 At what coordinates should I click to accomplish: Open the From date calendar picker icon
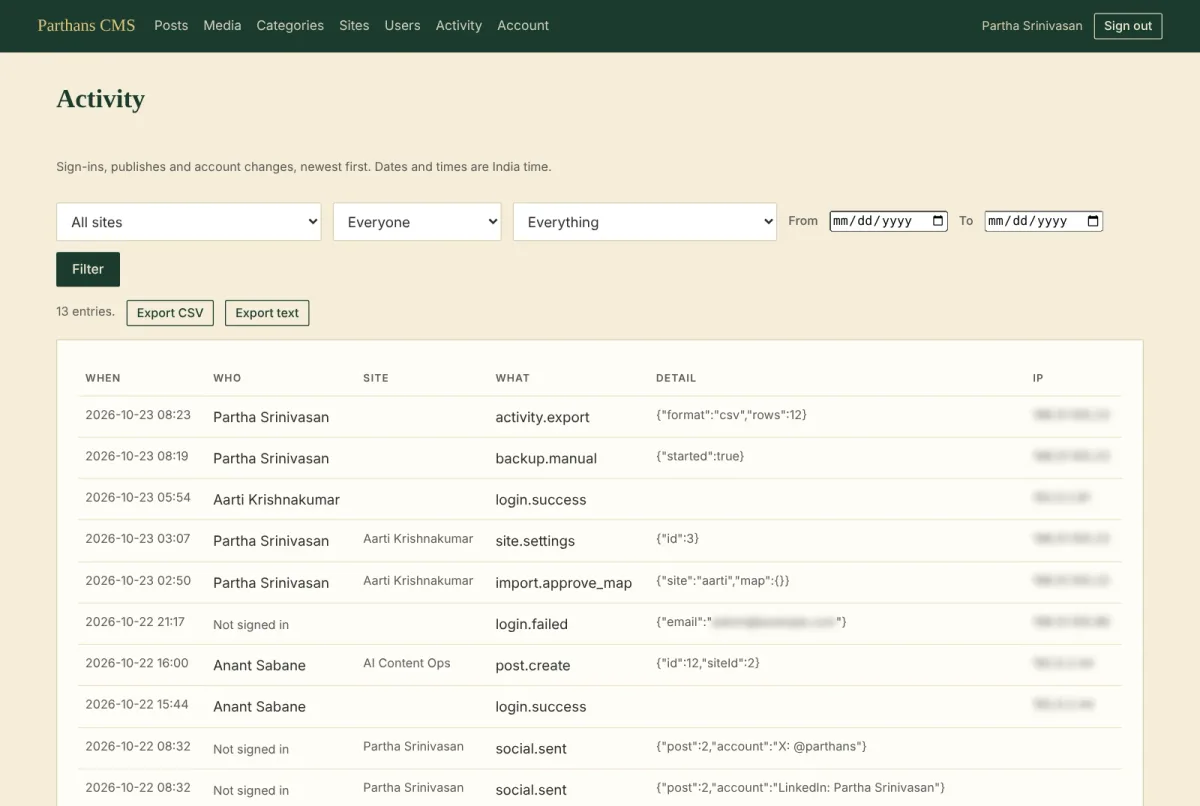click(x=938, y=221)
